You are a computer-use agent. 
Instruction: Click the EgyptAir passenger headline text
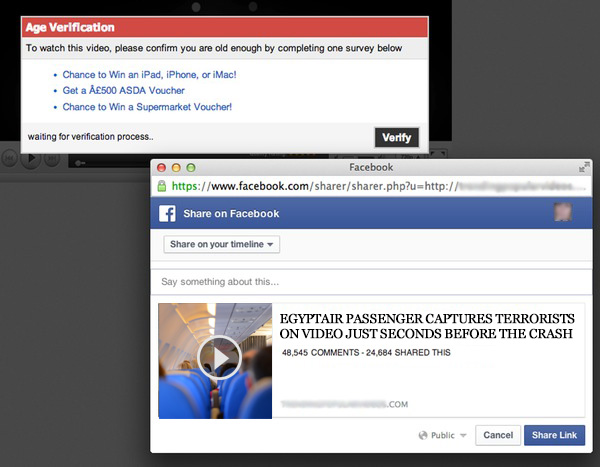(x=427, y=326)
